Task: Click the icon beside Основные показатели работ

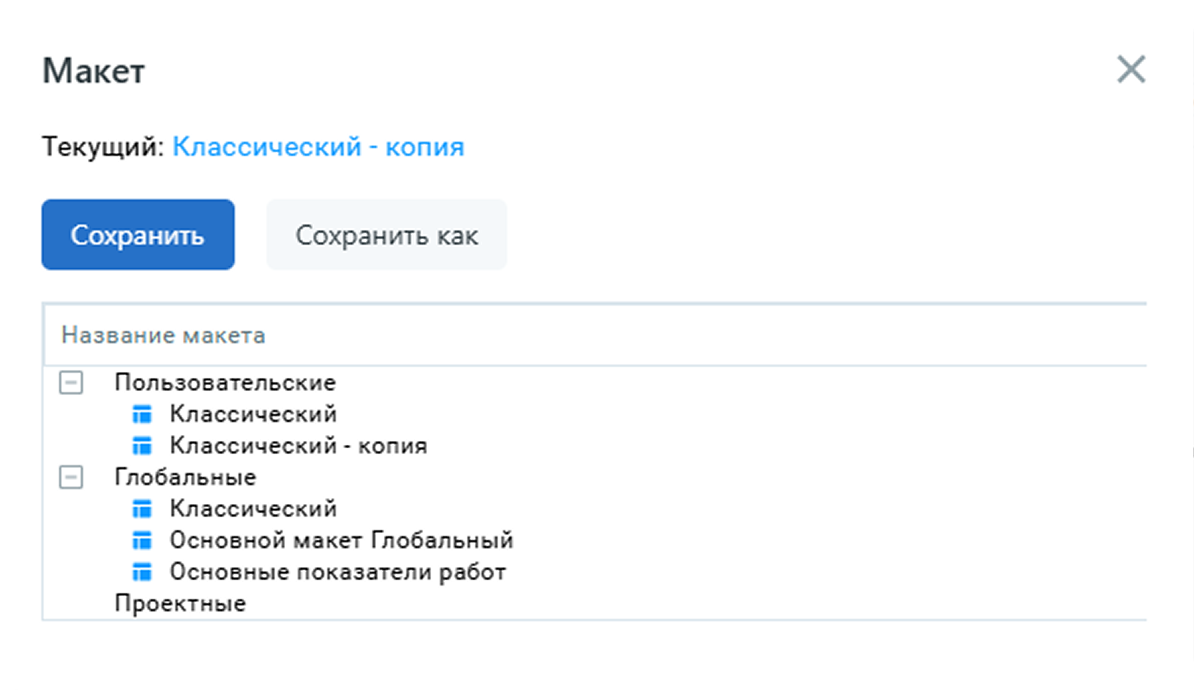Action: 143,571
